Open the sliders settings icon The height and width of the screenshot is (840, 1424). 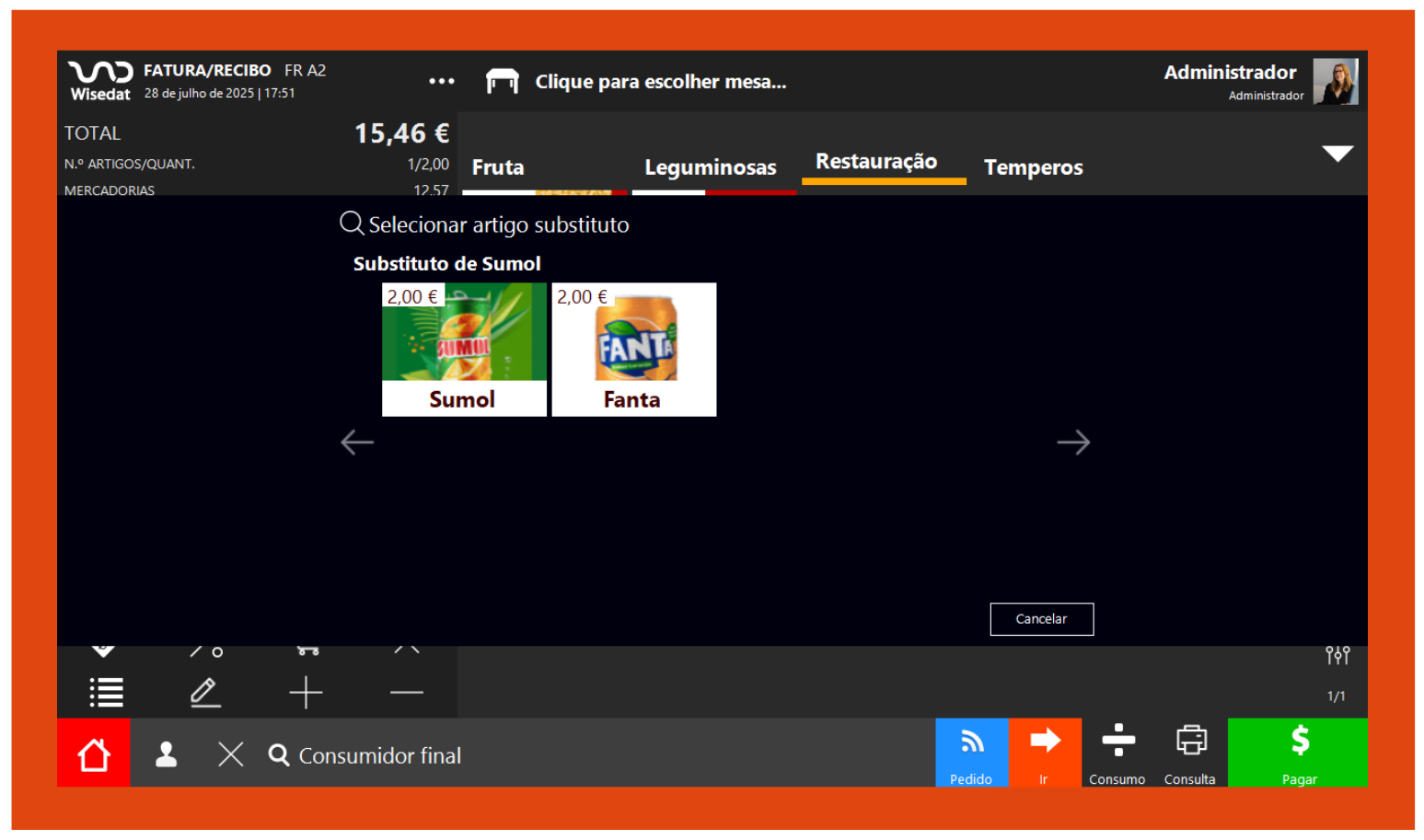[1337, 655]
